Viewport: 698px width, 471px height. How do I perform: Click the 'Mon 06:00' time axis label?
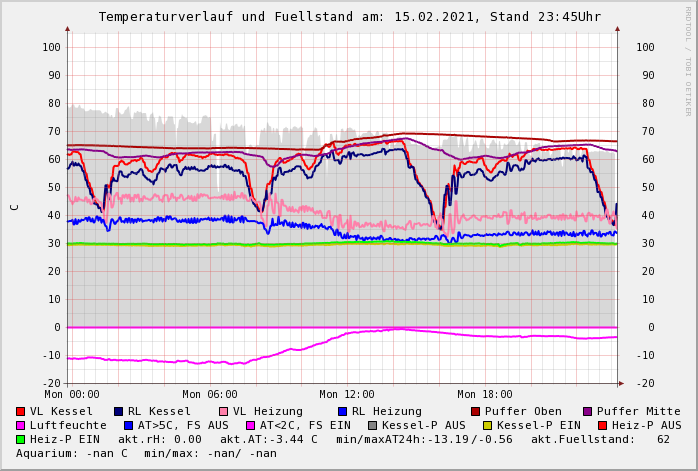tap(209, 394)
